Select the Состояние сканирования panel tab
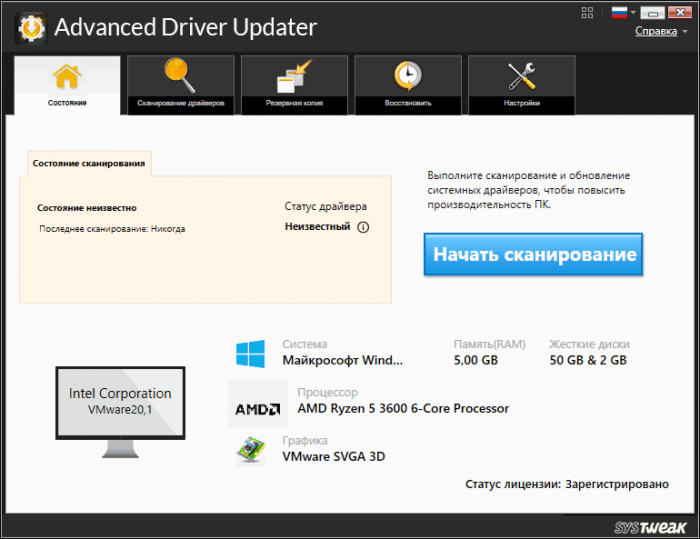This screenshot has width=700, height=539. (89, 163)
